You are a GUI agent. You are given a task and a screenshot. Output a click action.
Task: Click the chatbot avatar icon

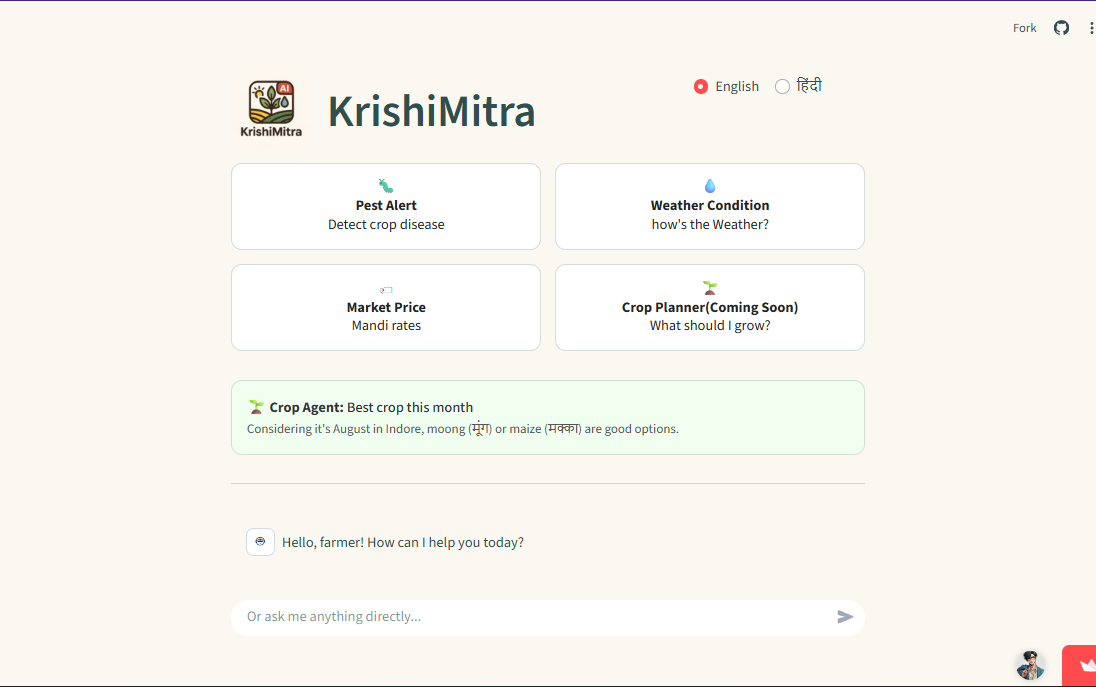(260, 542)
